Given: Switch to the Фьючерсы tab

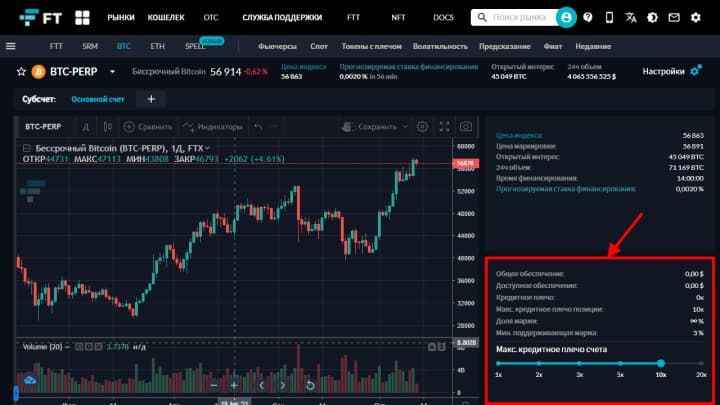Looking at the screenshot, I should pyautogui.click(x=277, y=46).
